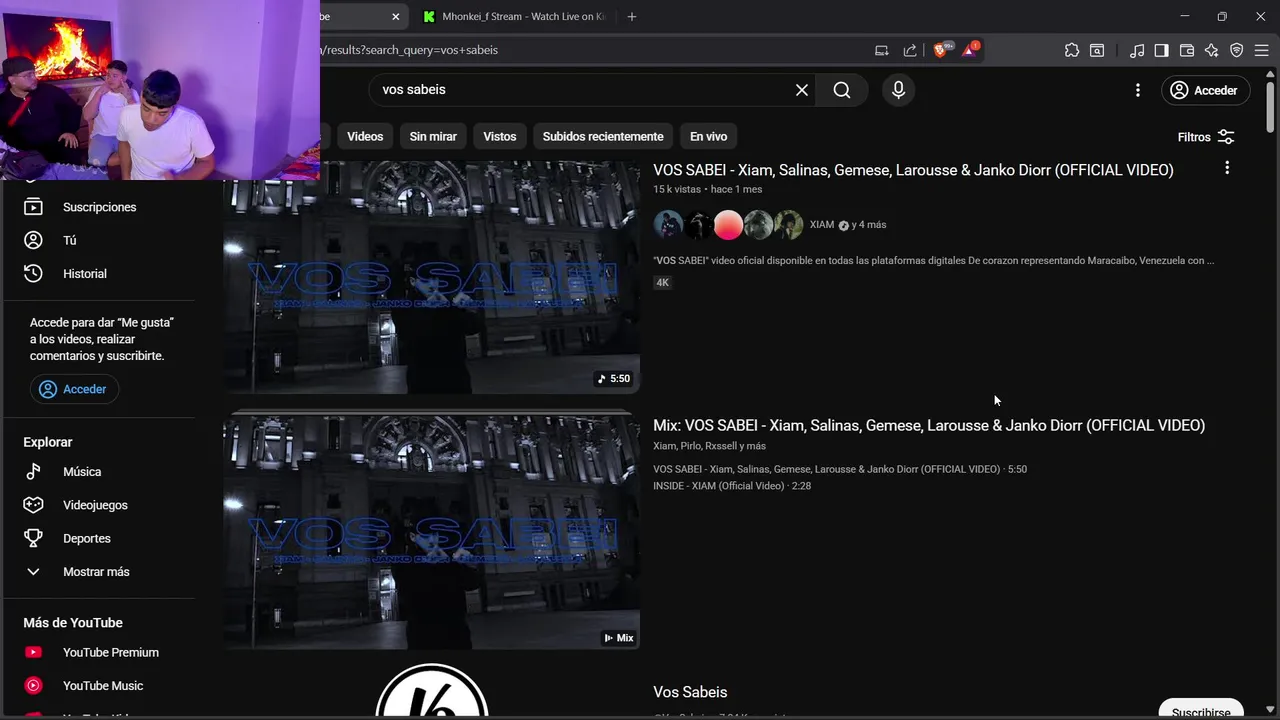Click the Brave Shields lion icon
Screen dimensions: 1280x720
941,50
